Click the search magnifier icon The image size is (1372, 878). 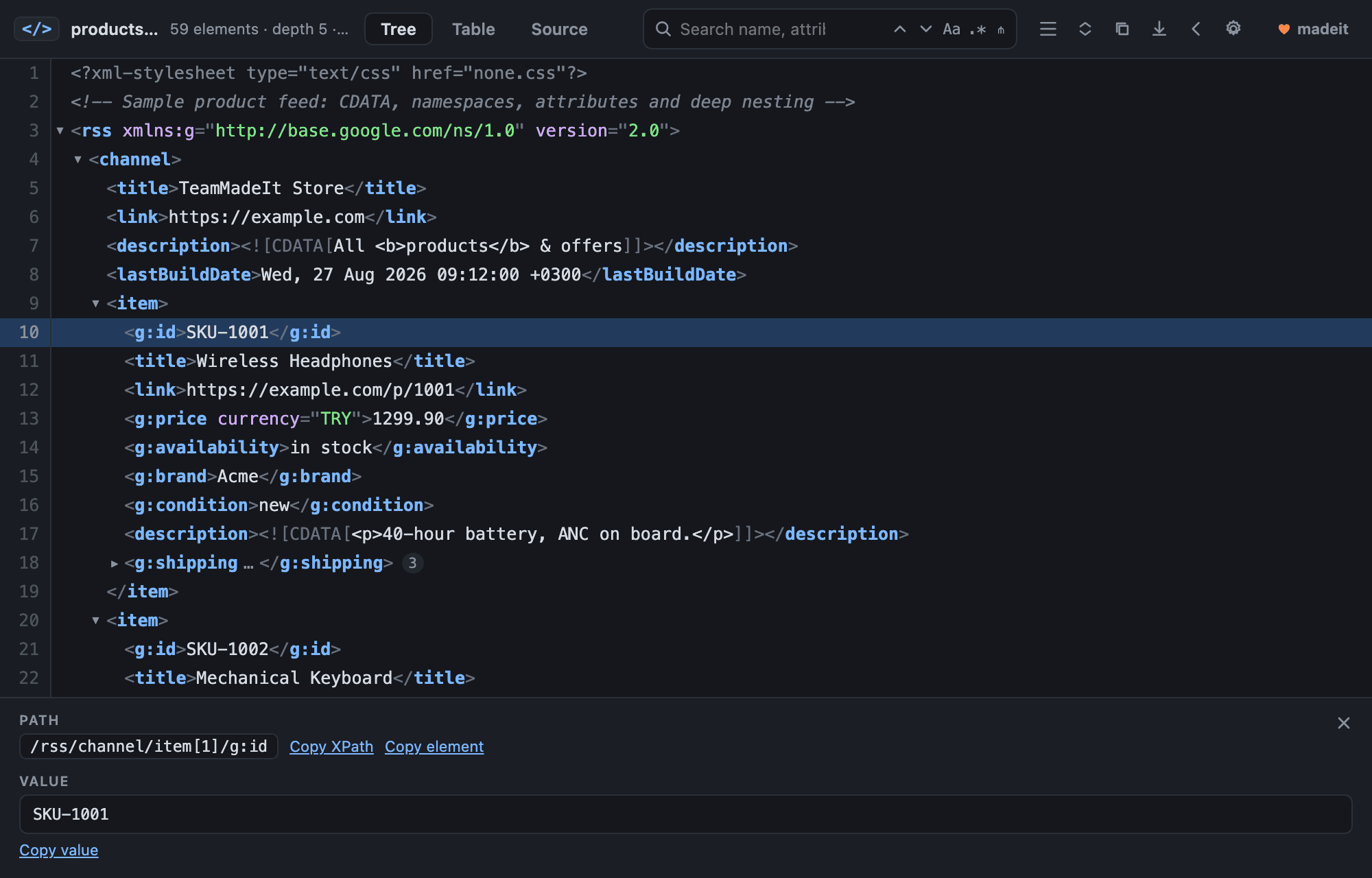point(663,29)
